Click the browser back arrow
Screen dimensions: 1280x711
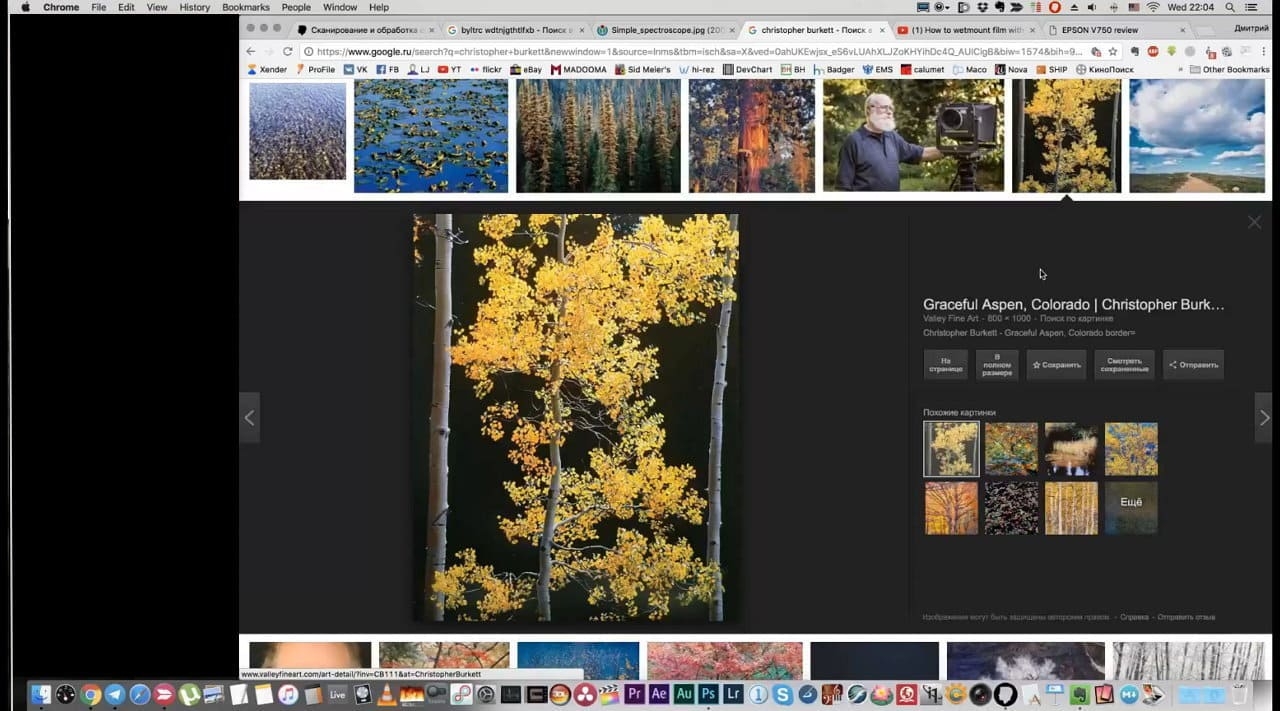click(251, 52)
